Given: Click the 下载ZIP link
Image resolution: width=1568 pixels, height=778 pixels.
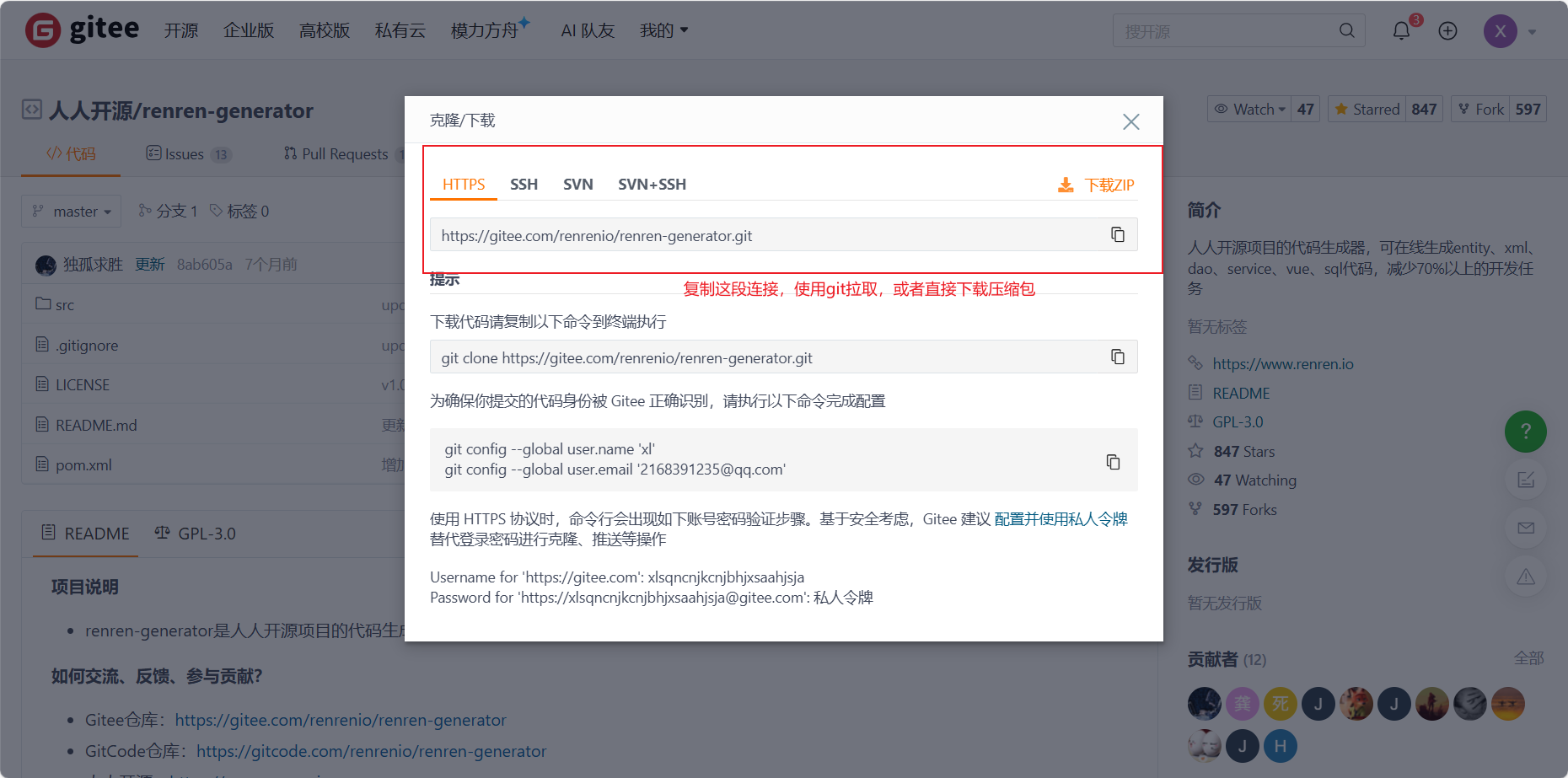Looking at the screenshot, I should click(1109, 185).
